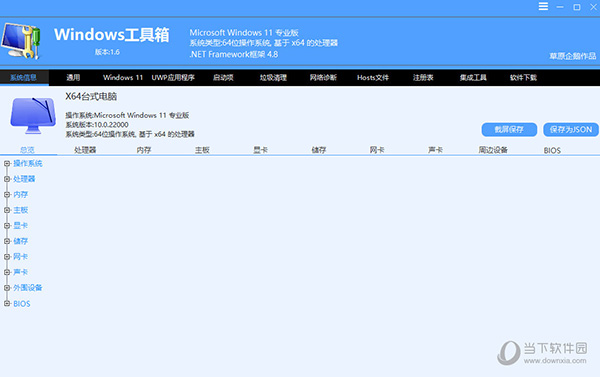Image resolution: width=600 pixels, height=377 pixels.
Task: Minimize the Windows工具箱 window
Action: [560, 7]
